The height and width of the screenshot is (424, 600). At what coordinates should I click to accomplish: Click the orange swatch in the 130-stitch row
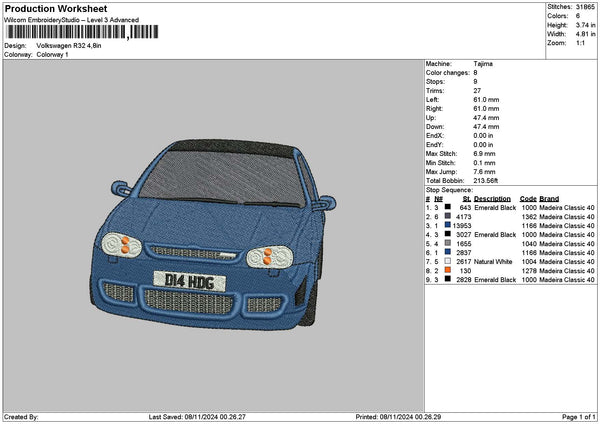tap(447, 270)
